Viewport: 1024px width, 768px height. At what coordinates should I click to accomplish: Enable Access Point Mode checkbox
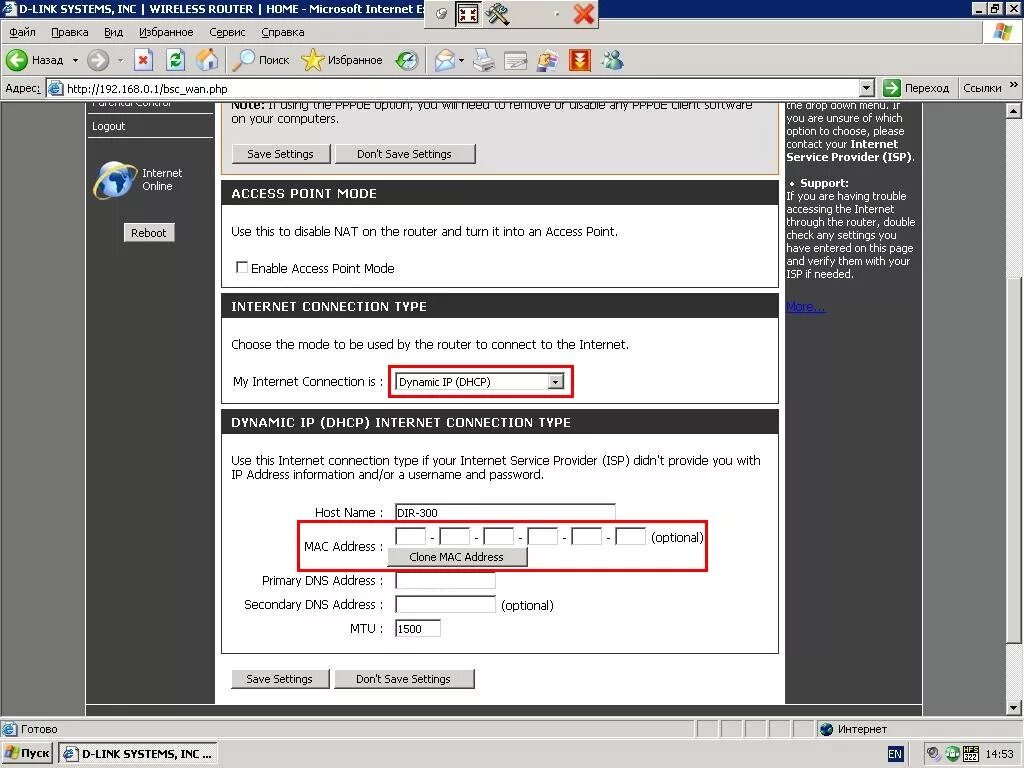click(242, 267)
